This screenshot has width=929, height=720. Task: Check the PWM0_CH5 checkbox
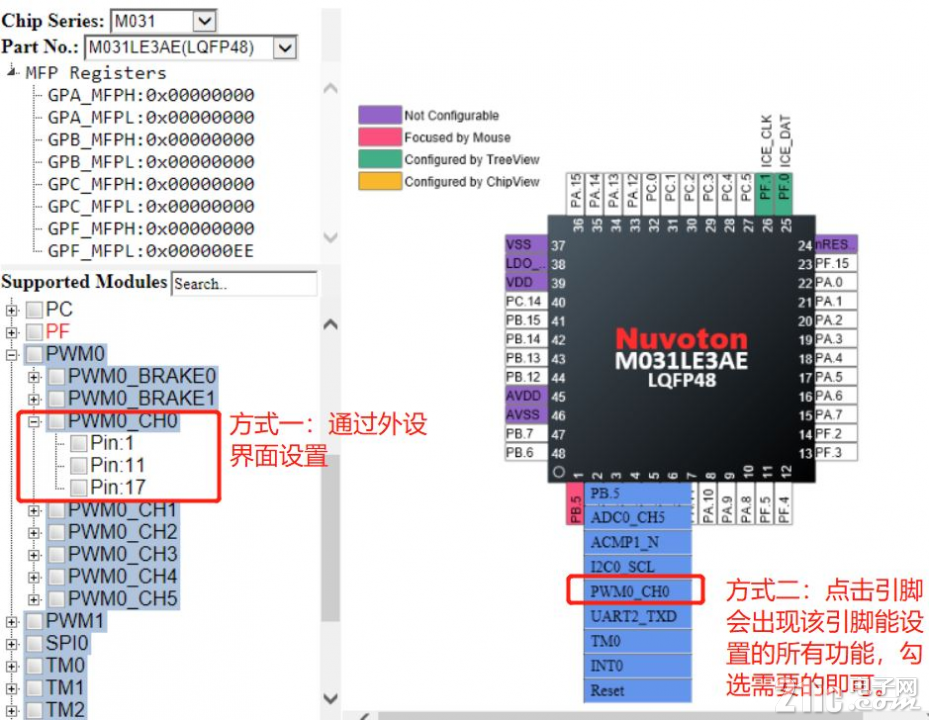pyautogui.click(x=57, y=599)
